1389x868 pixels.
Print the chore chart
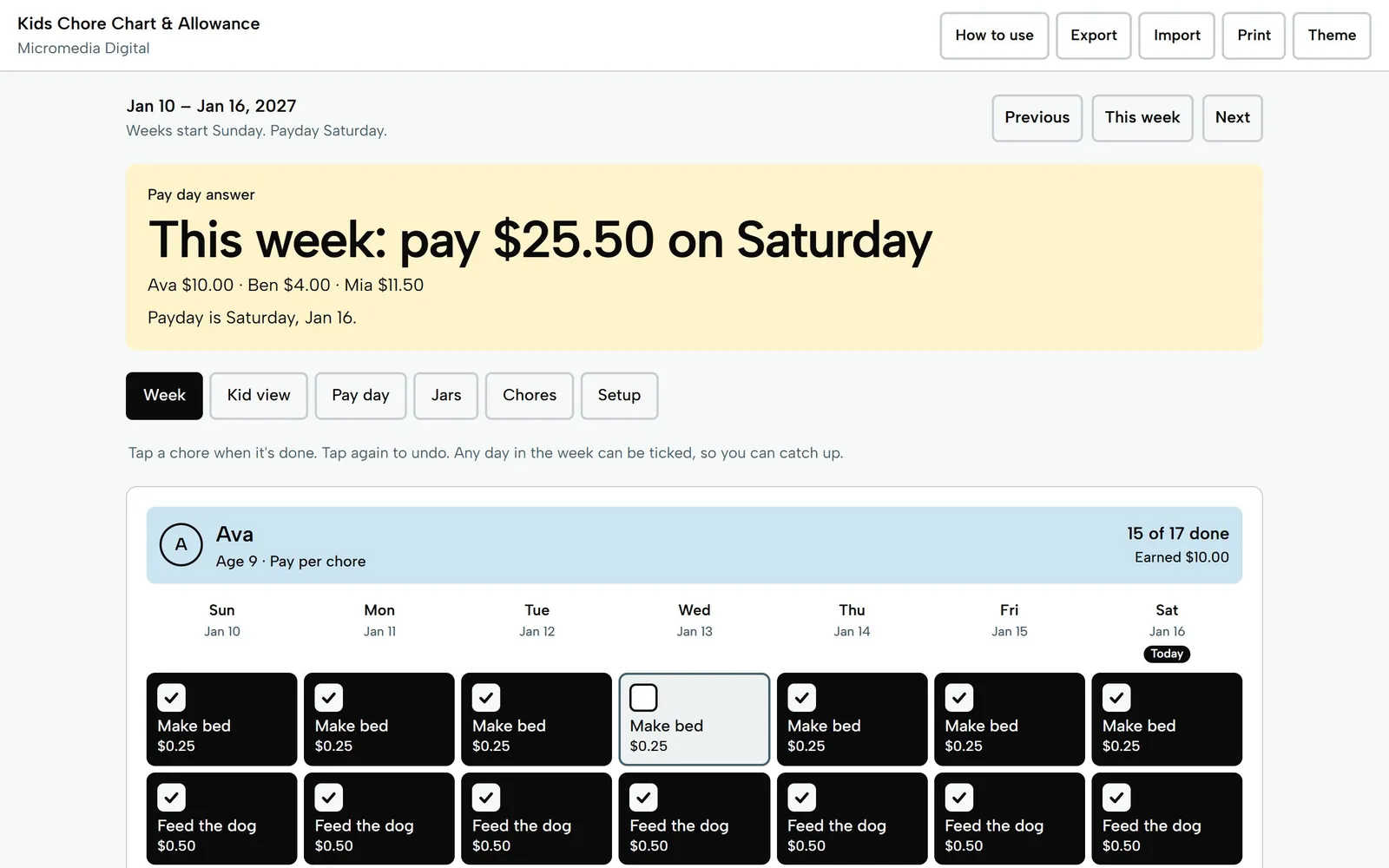pyautogui.click(x=1254, y=36)
